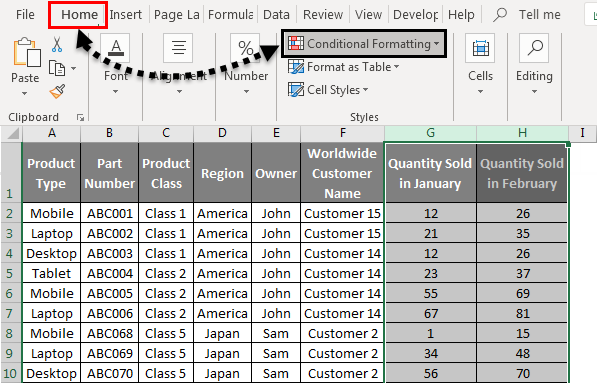The image size is (597, 385).
Task: Select the Class 2 cell in row 6
Action: (x=166, y=294)
